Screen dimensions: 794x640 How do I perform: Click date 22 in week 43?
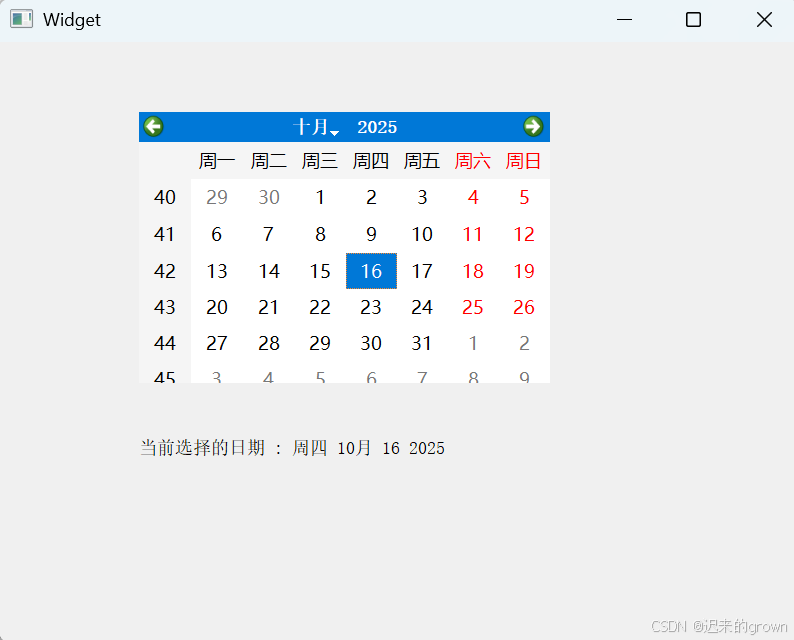(x=320, y=307)
